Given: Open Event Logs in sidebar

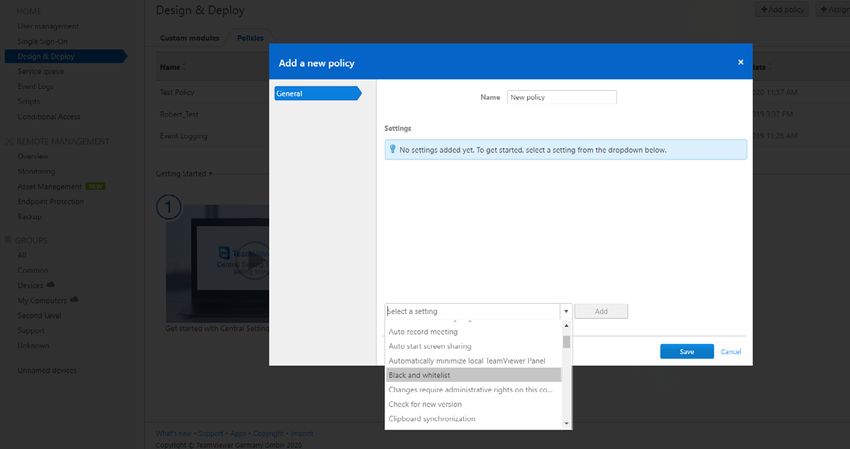Looking at the screenshot, I should [35, 86].
